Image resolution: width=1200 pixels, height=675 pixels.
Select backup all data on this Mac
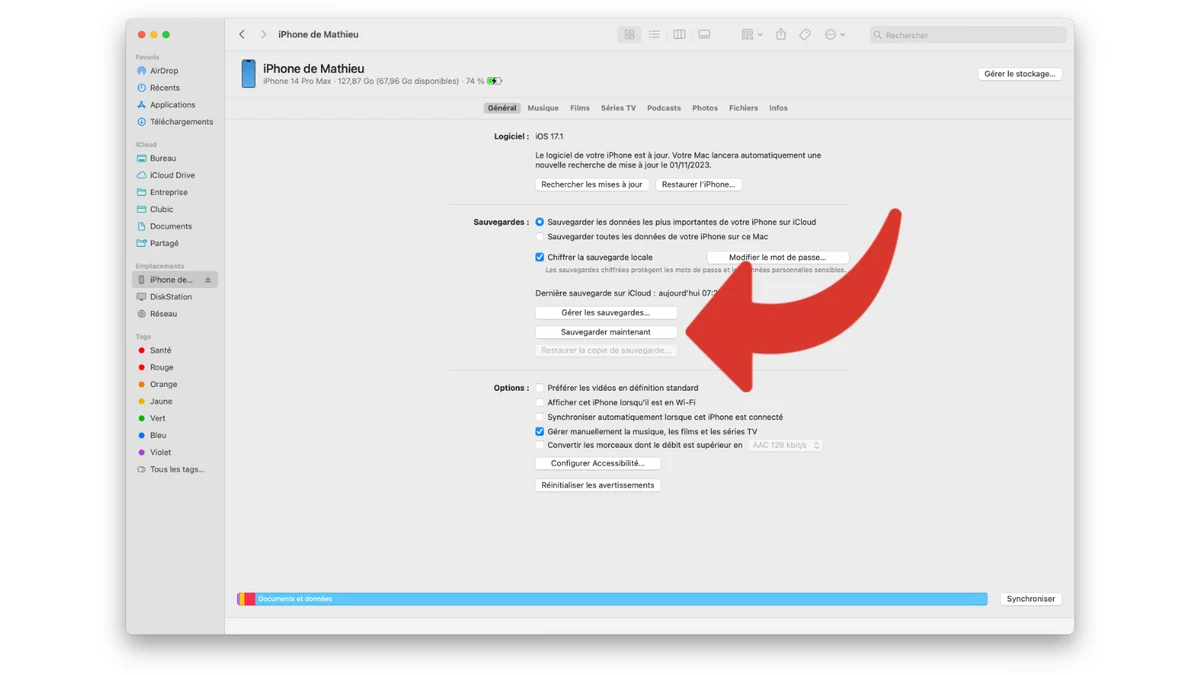pos(540,237)
